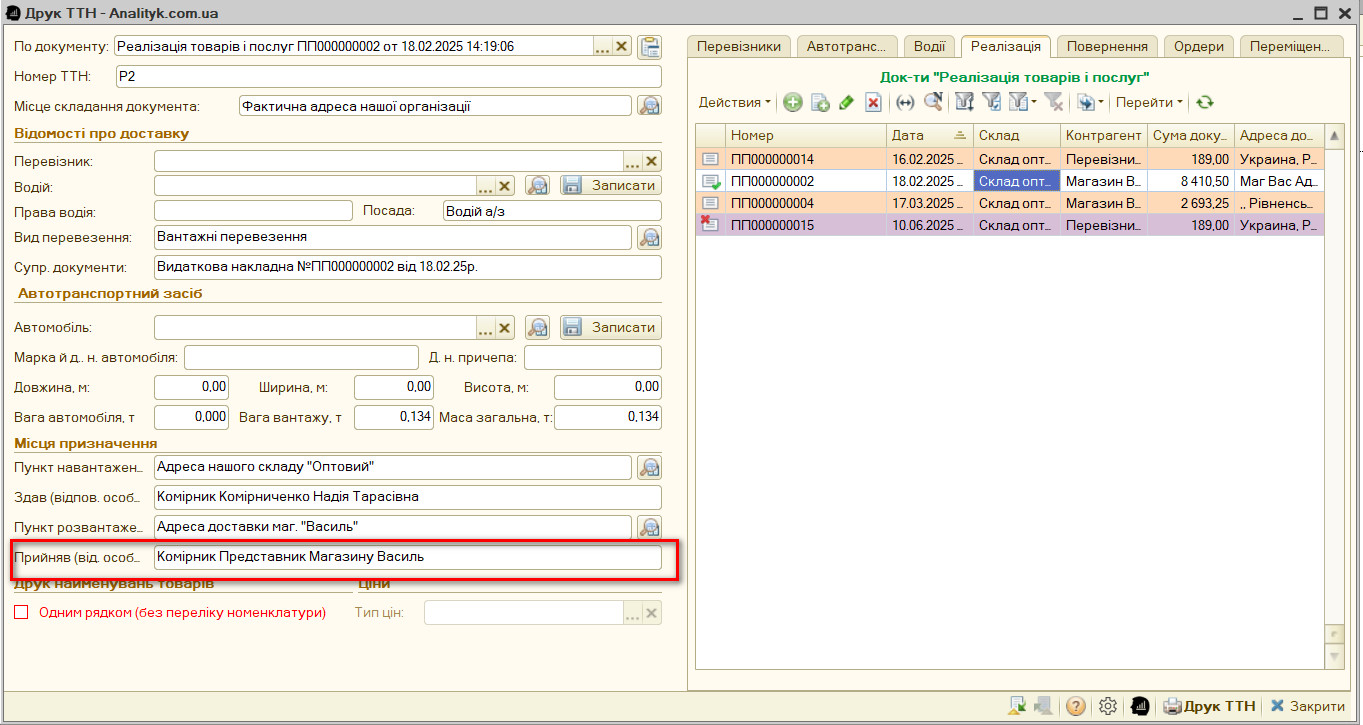
Task: Toggle the 'Одним рядком' checkbox
Action: coord(21,612)
